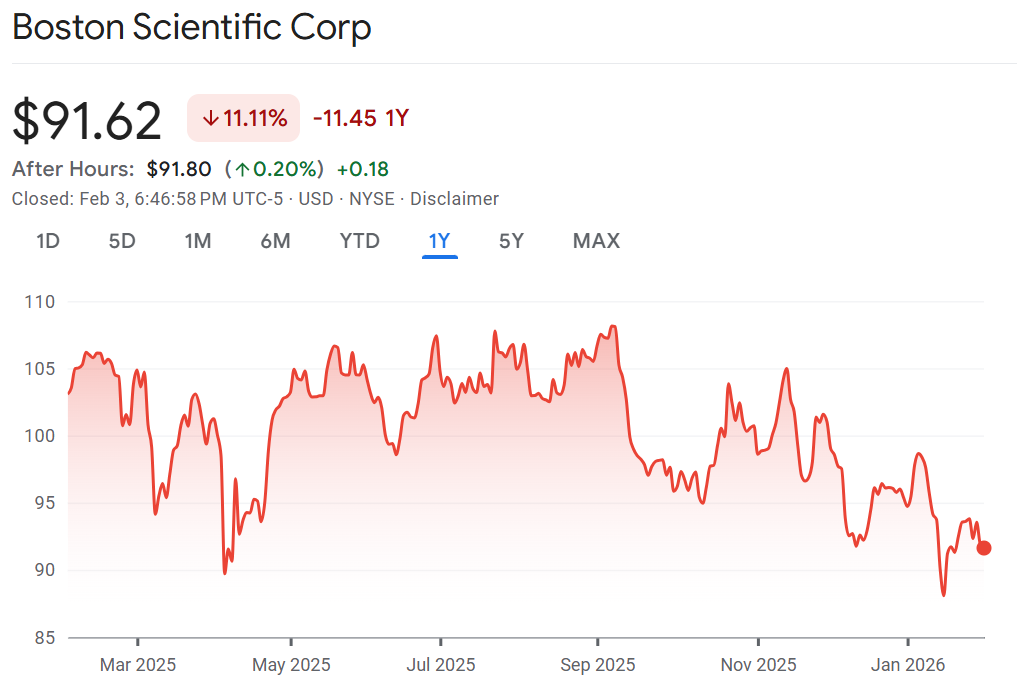
Task: Select the YTD range tab
Action: 359,241
